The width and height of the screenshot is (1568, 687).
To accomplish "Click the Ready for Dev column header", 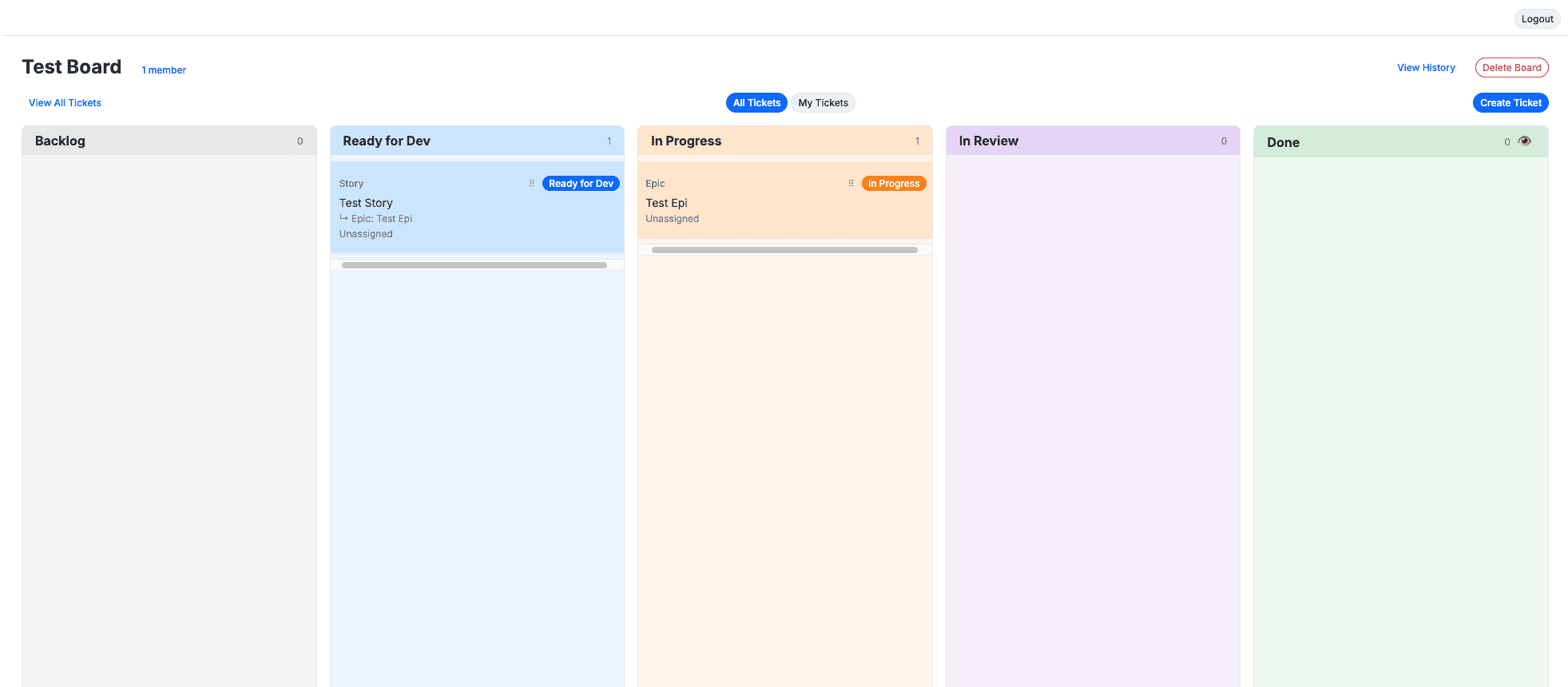I will (477, 141).
